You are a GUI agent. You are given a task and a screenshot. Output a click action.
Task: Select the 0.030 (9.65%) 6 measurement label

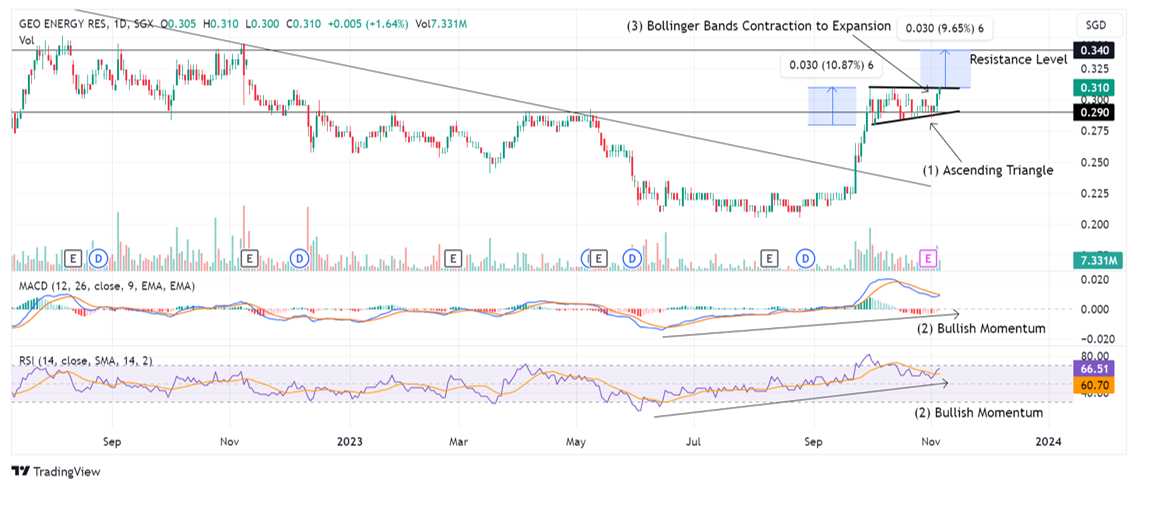click(x=946, y=29)
